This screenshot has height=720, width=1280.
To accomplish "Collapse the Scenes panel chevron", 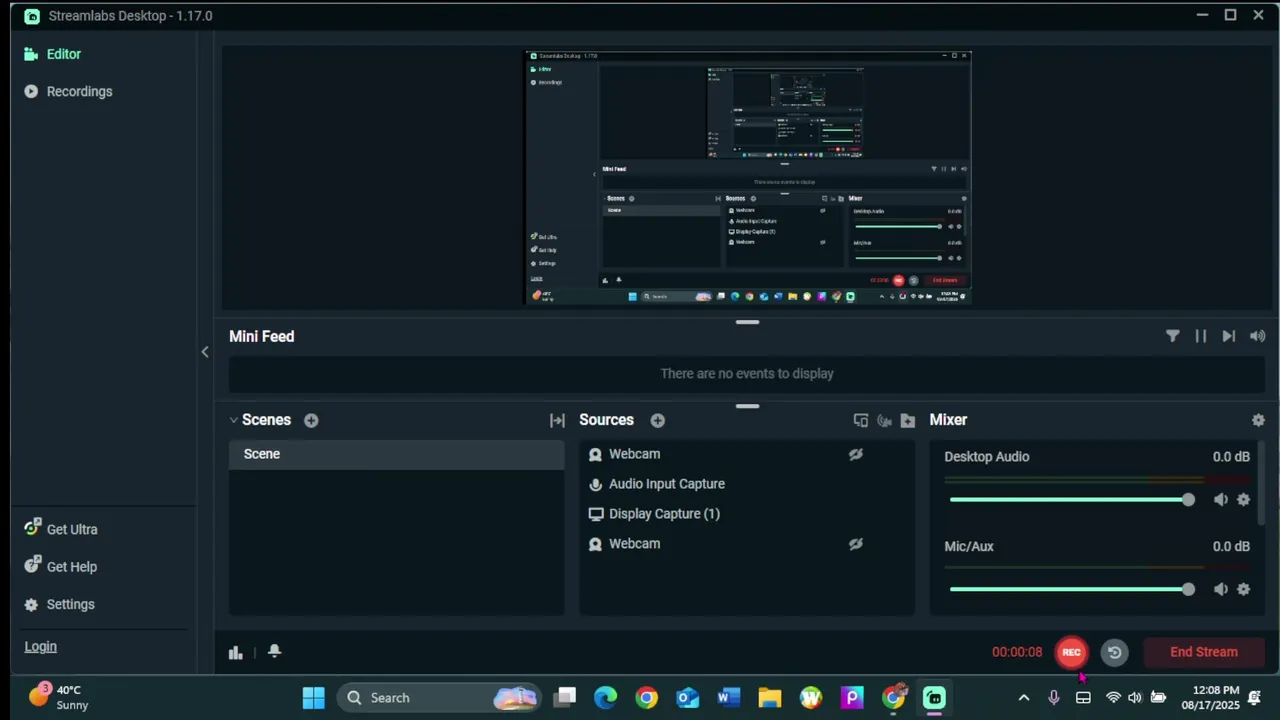I will pos(233,420).
